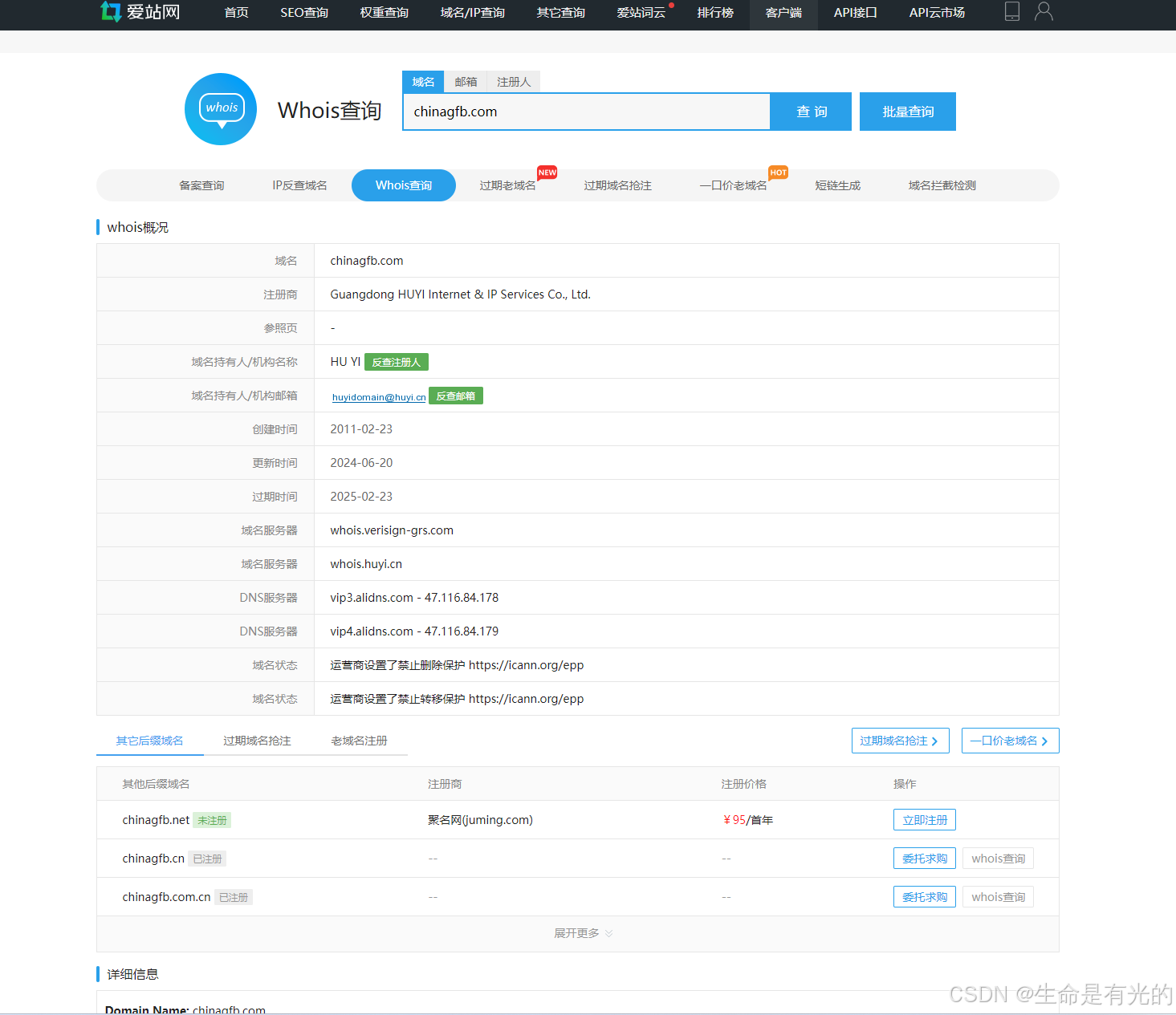1176x1015 pixels.
Task: Open the mobile device icon in header
Action: 1011,11
